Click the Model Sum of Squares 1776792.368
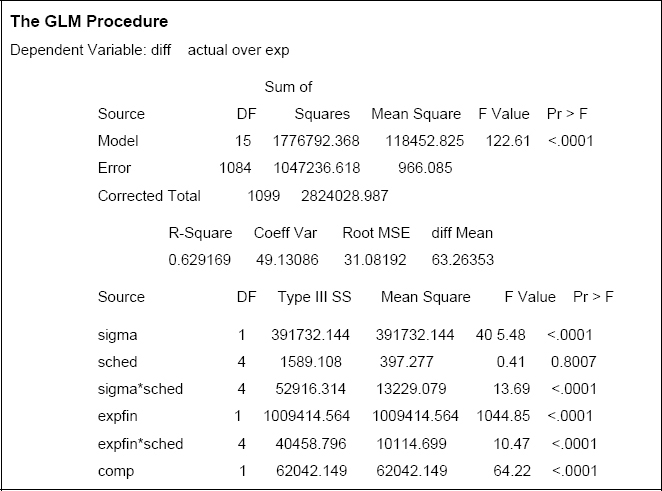 point(316,141)
